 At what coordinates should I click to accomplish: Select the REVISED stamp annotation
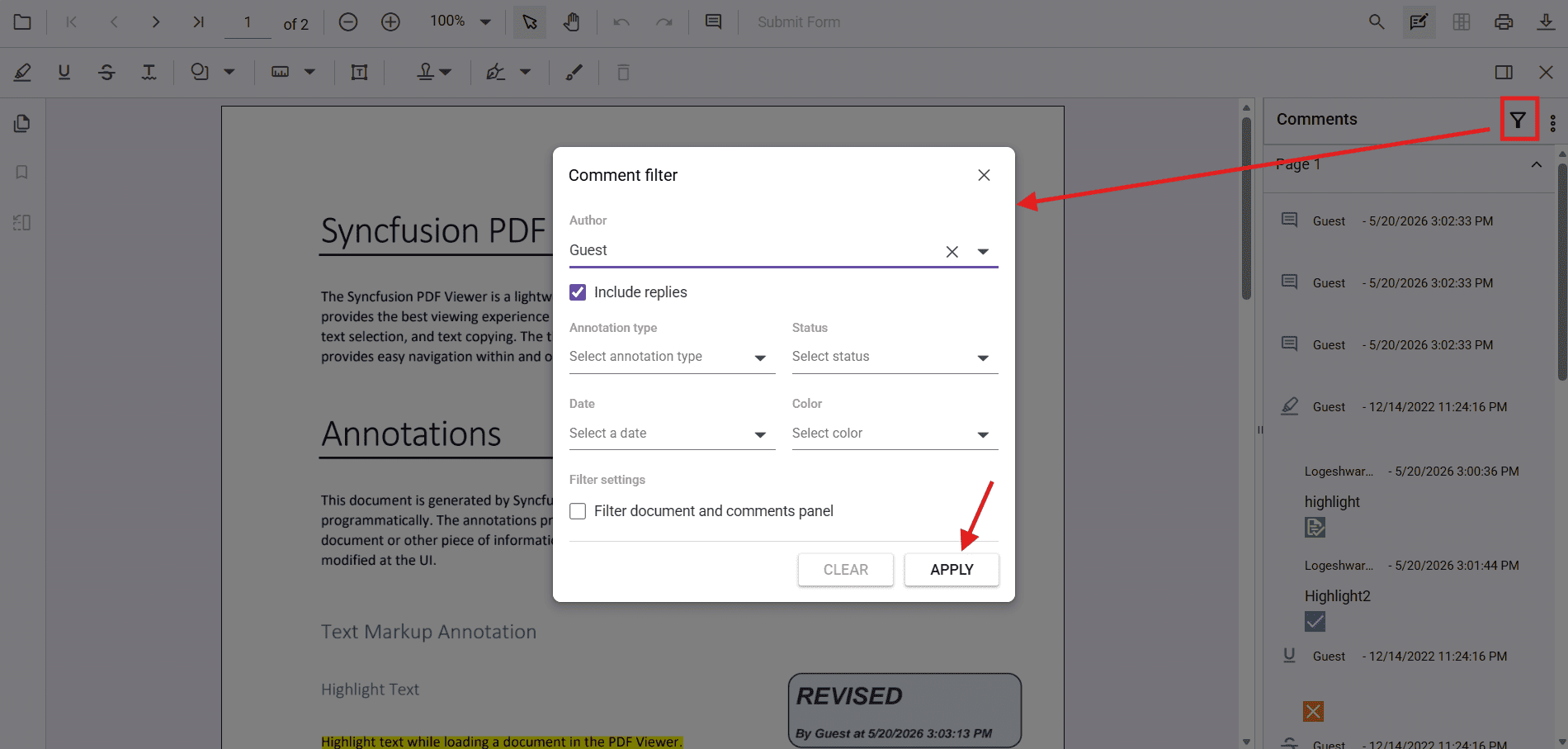904,711
